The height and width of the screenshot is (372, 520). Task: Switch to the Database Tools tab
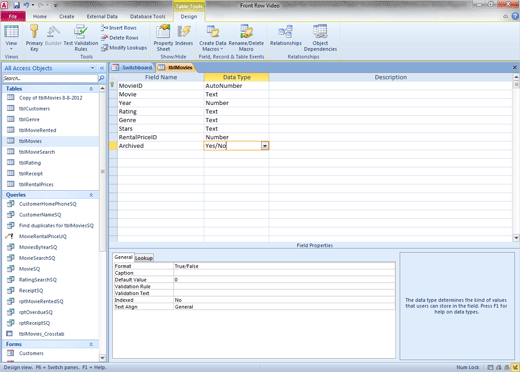pos(148,16)
